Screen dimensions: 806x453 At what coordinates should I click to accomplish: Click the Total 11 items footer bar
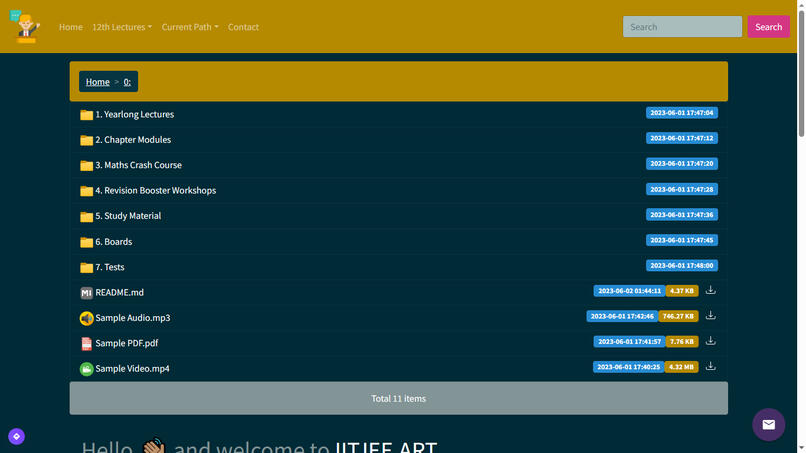(x=398, y=398)
